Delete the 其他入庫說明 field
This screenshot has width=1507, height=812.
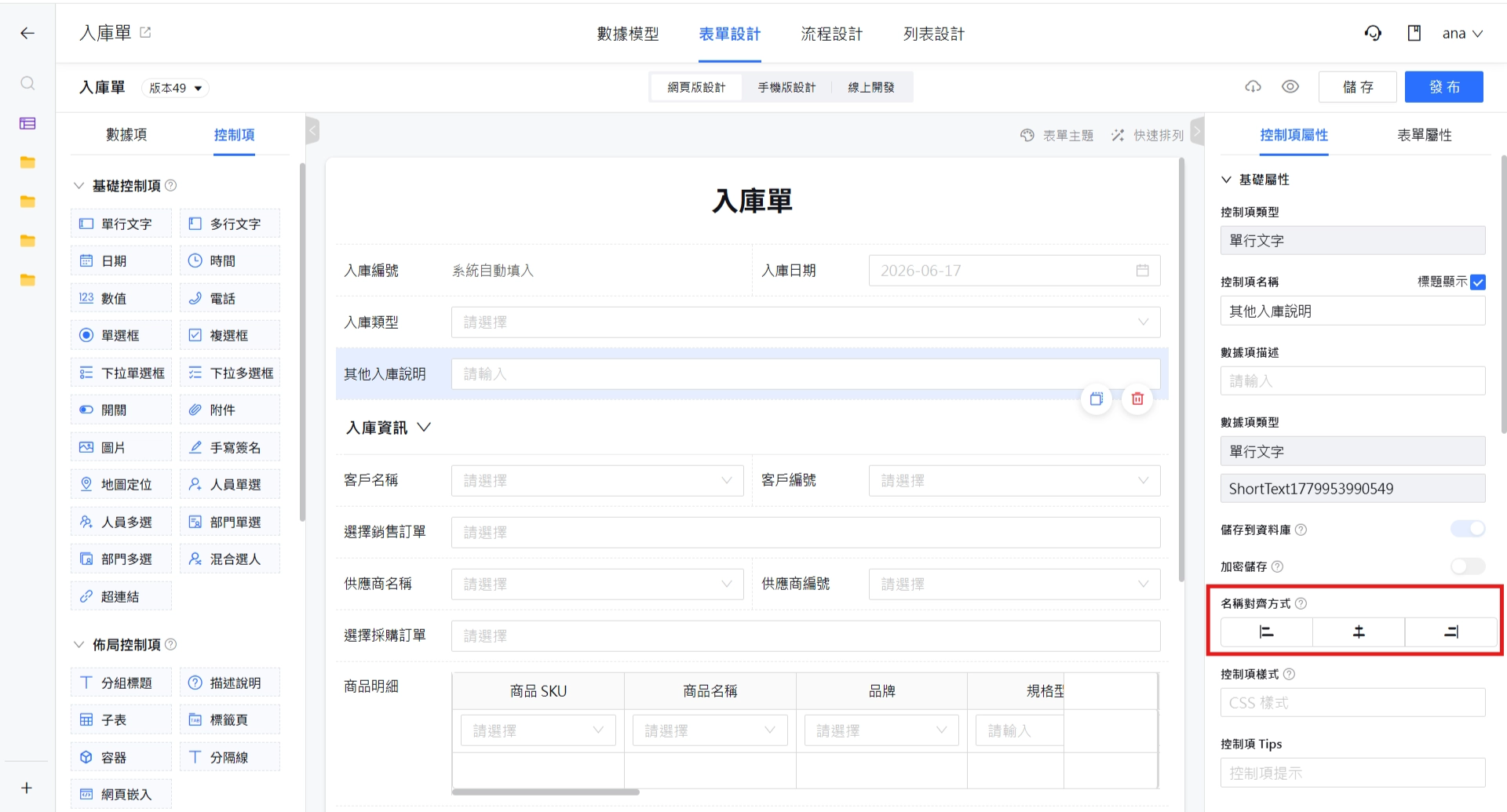[x=1137, y=399]
